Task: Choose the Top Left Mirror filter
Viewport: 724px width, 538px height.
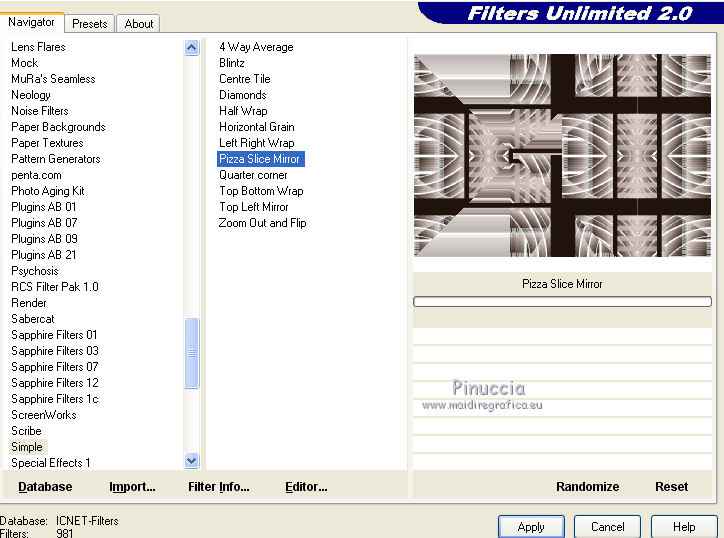Action: 254,207
